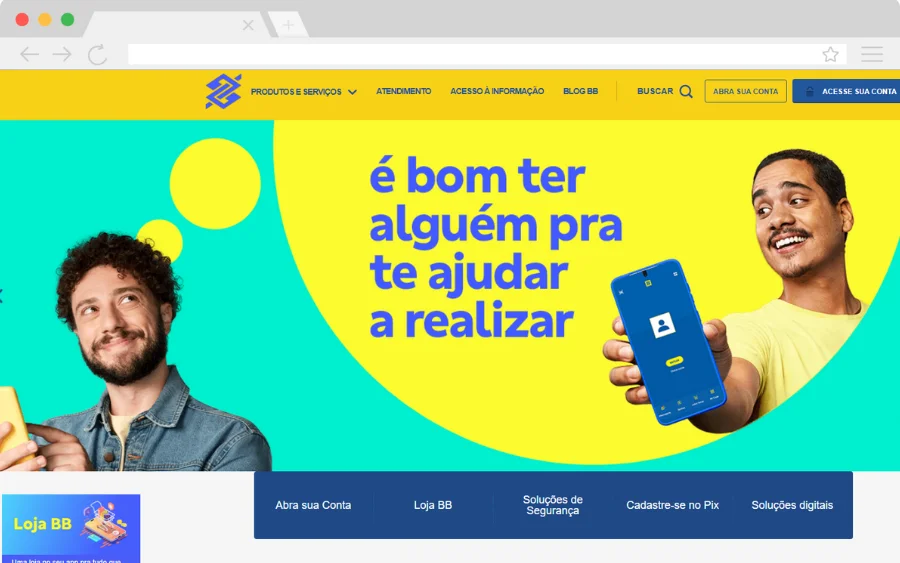Close the current browser tab
The height and width of the screenshot is (563, 900).
(248, 25)
